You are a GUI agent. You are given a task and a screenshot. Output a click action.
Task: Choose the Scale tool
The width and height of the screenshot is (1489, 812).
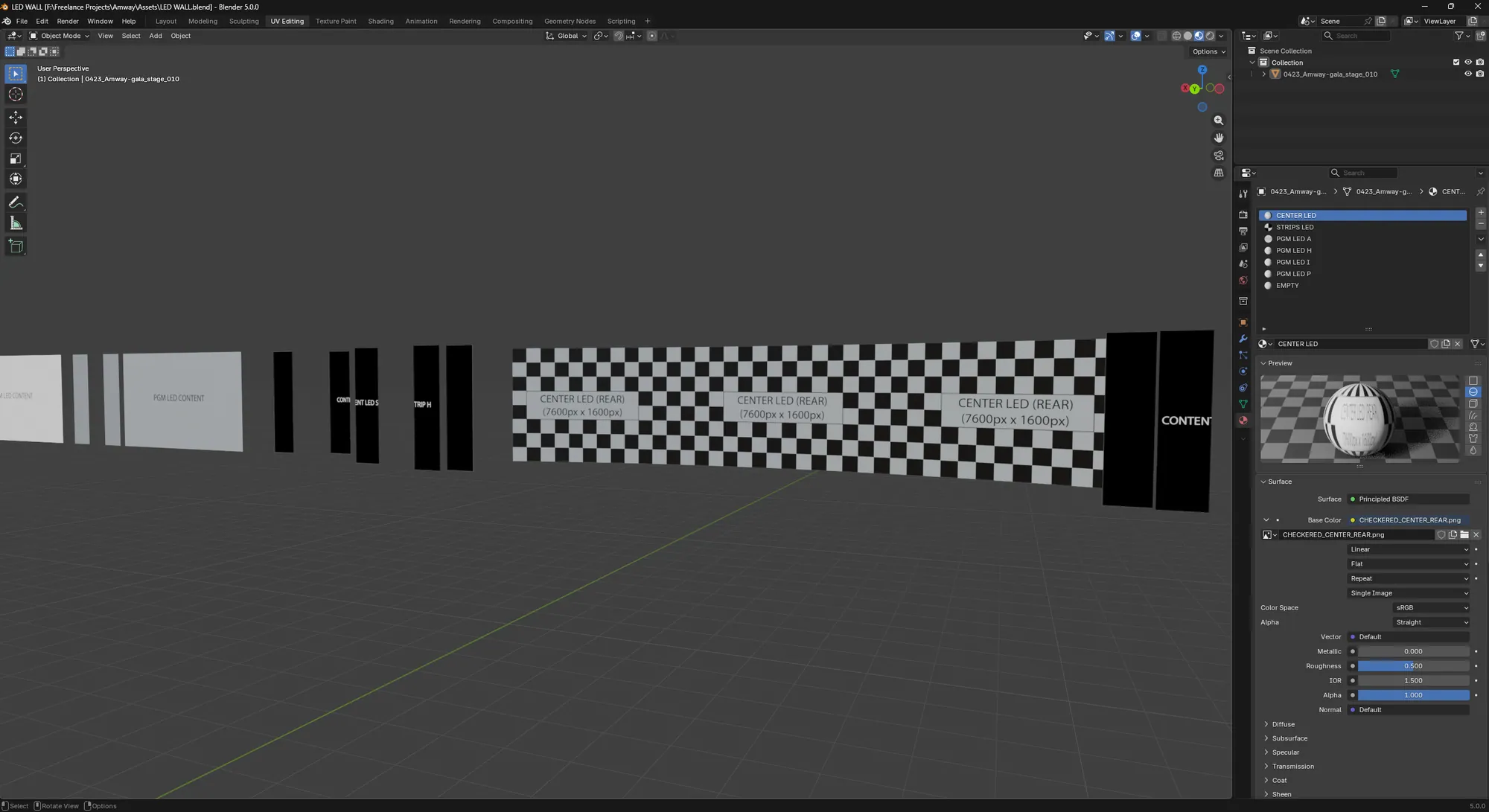click(x=16, y=159)
